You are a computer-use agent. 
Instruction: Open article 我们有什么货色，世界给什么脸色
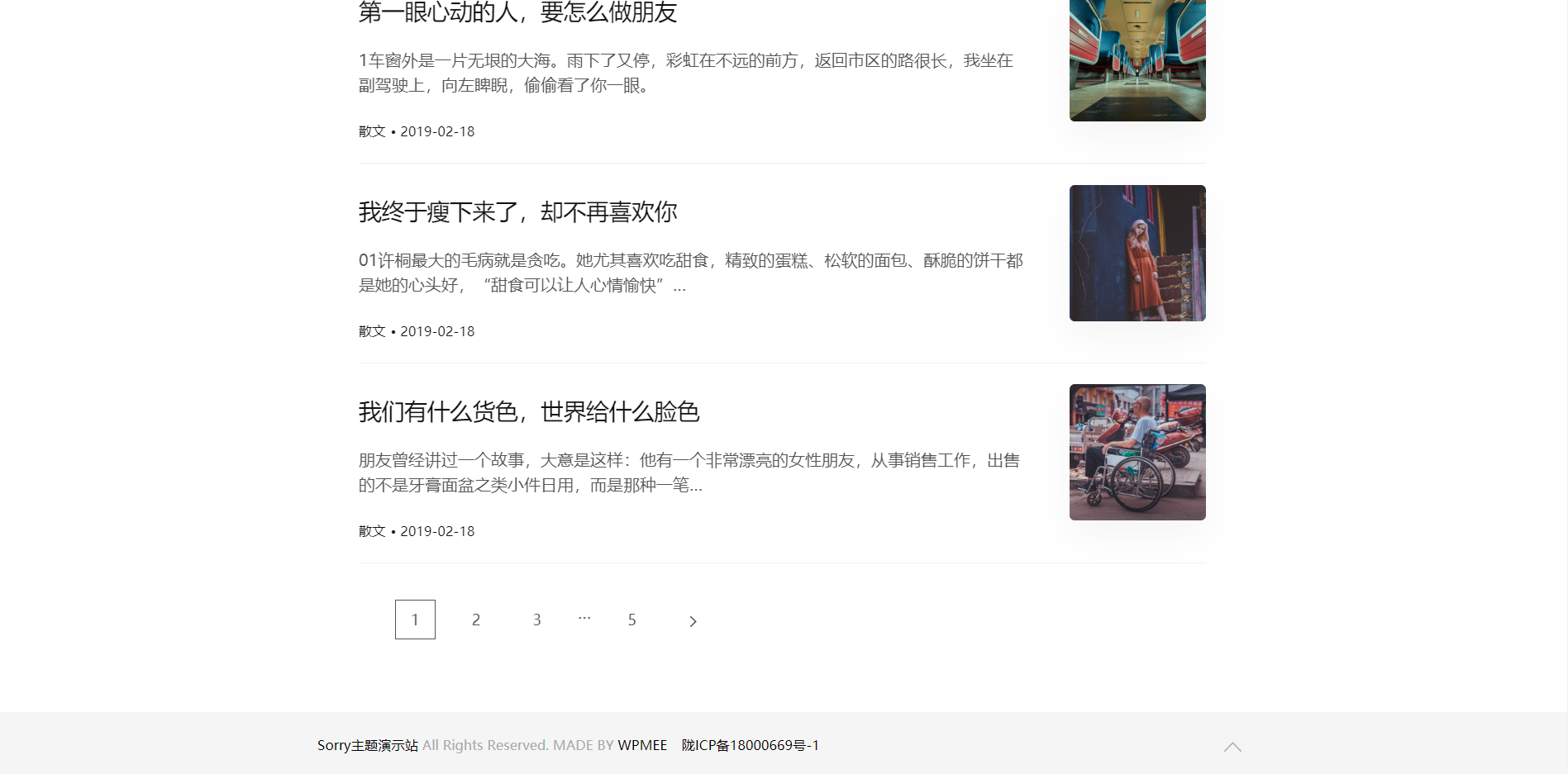pyautogui.click(x=529, y=412)
